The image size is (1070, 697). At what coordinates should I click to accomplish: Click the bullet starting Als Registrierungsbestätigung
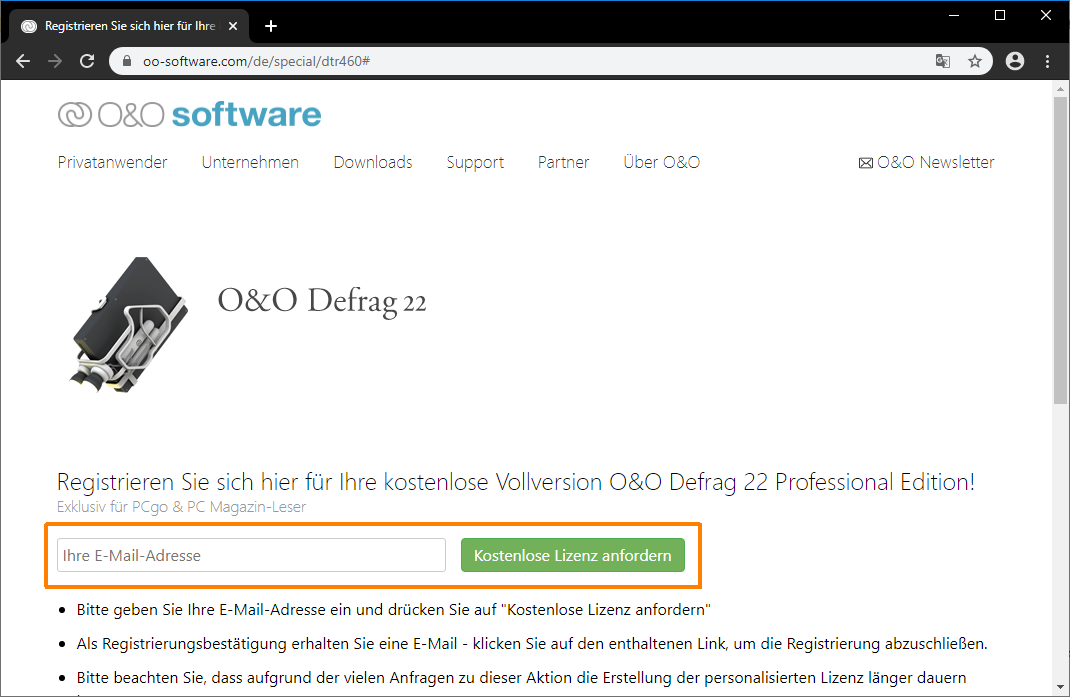tap(532, 644)
